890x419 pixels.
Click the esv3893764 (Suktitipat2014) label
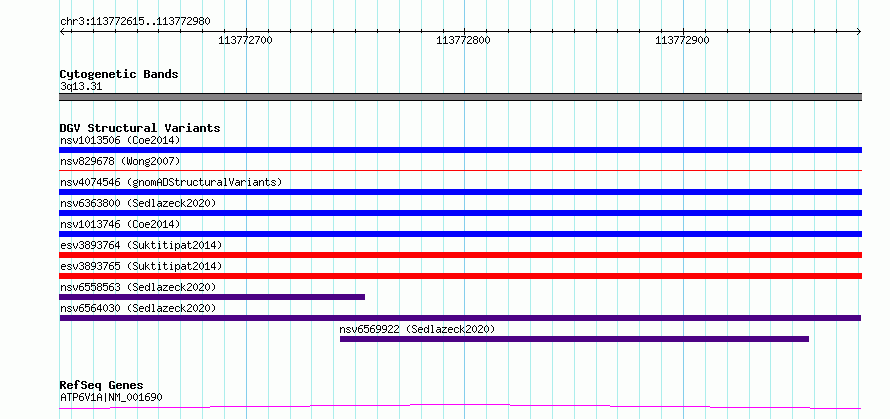coord(141,245)
